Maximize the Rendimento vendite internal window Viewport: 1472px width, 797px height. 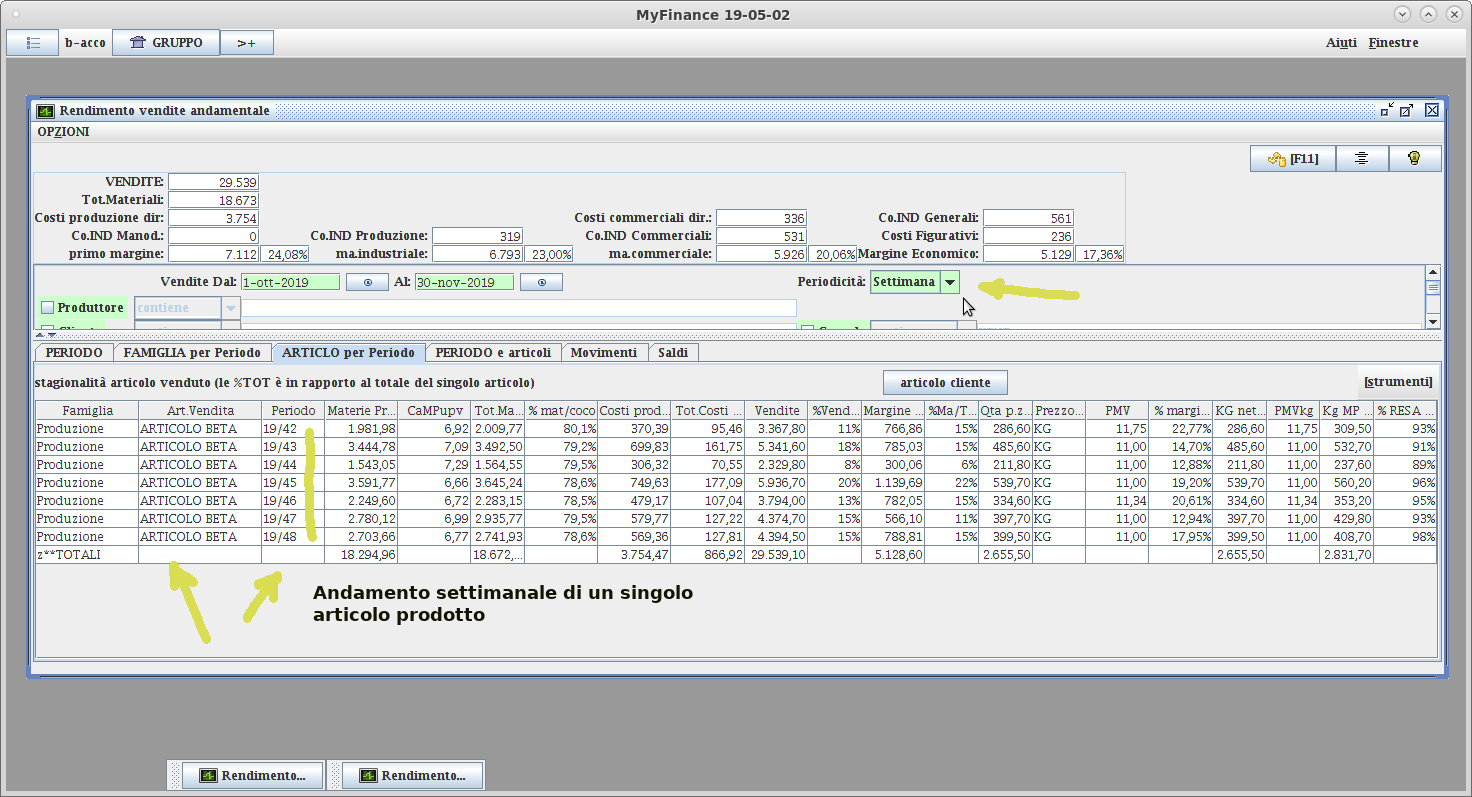[1406, 110]
